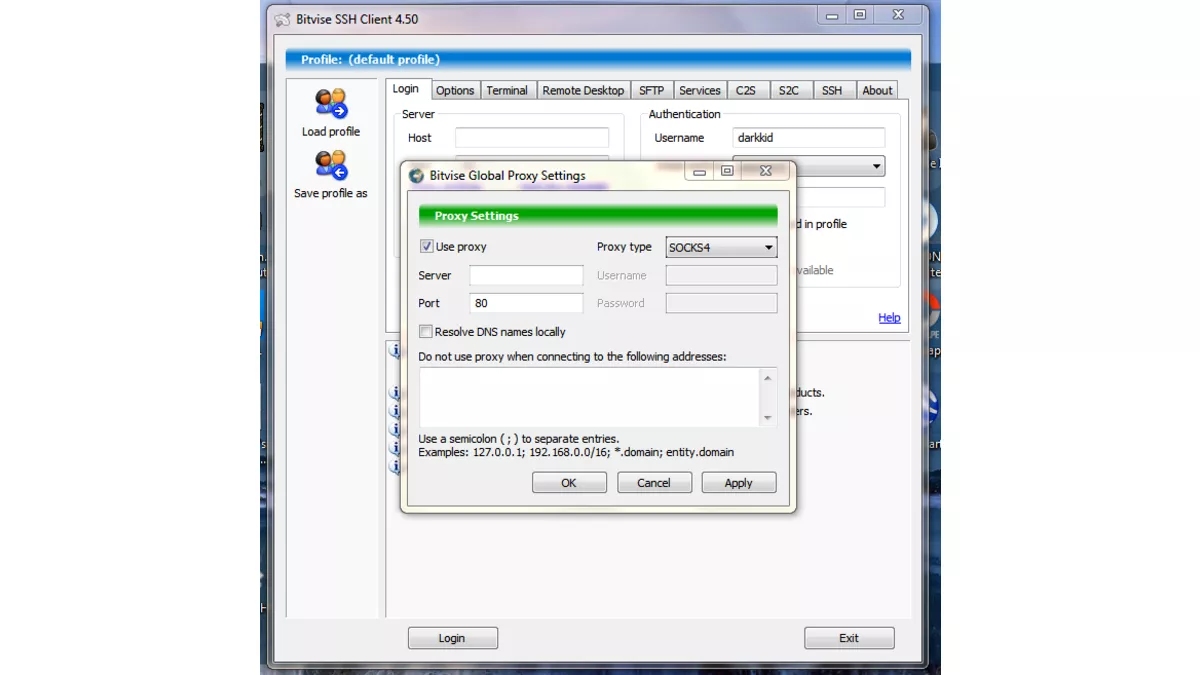
Task: Enable Resolve DNS names locally
Action: (426, 331)
